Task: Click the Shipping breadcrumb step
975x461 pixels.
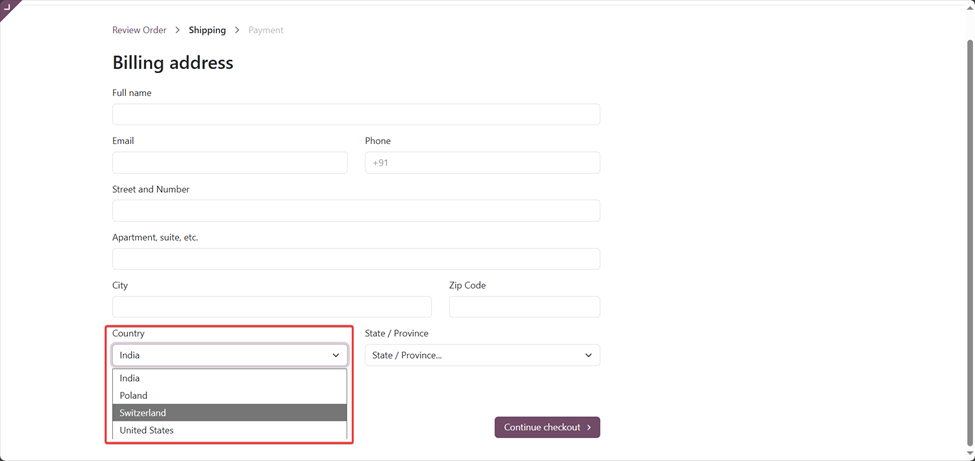Action: click(207, 30)
